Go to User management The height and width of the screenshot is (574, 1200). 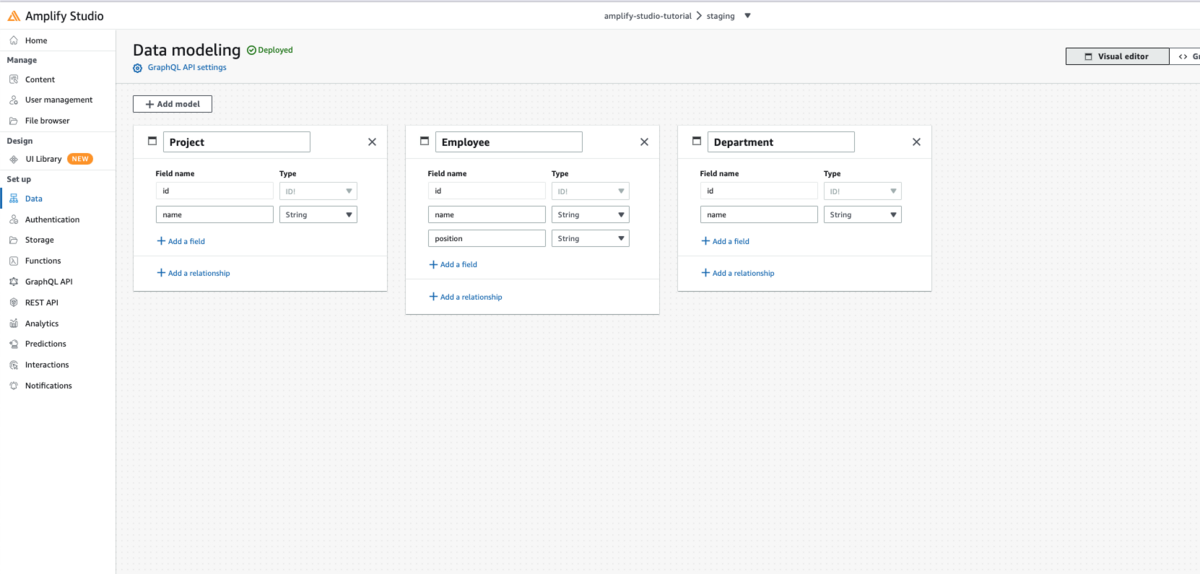coord(58,100)
